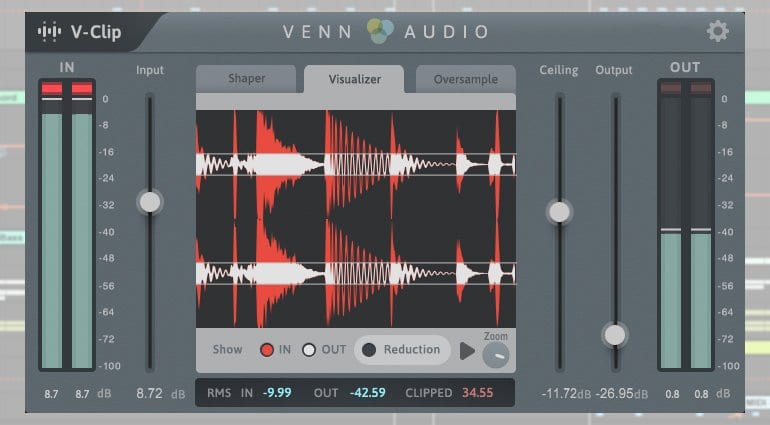Click the IN meter heading
This screenshot has height=425, width=770.
(67, 67)
